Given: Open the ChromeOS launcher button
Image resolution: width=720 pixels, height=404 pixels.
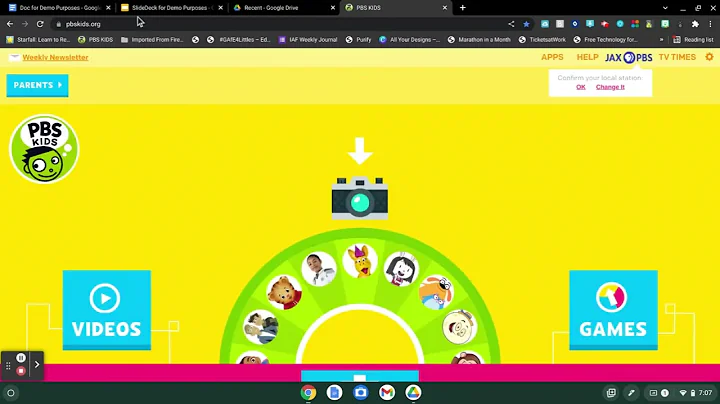Looking at the screenshot, I should 11,393.
